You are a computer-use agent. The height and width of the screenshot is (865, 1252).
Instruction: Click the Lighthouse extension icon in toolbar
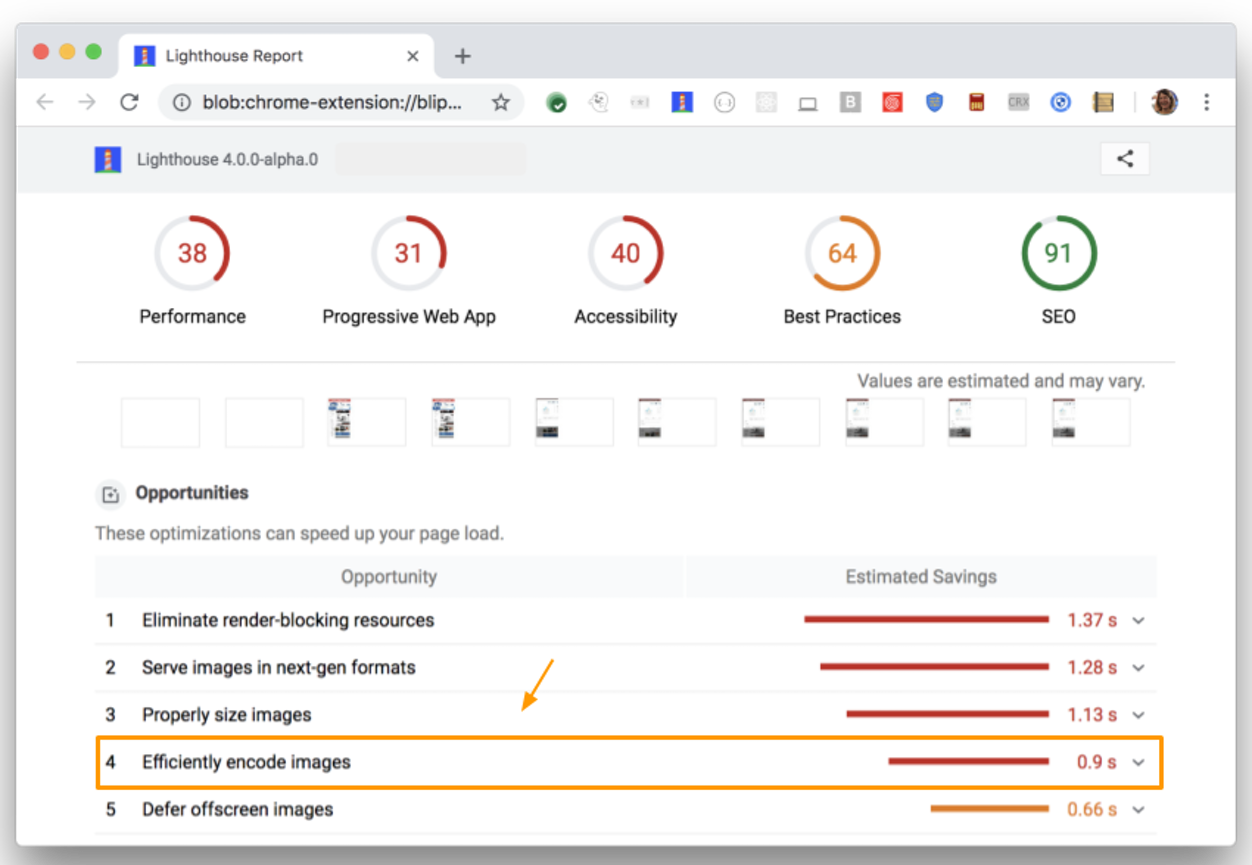[682, 102]
